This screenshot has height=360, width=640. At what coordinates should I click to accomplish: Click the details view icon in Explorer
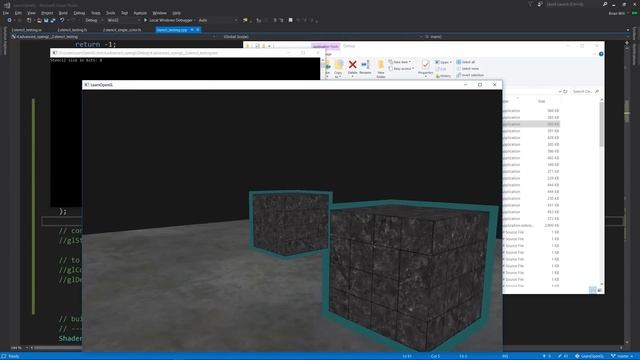point(592,290)
